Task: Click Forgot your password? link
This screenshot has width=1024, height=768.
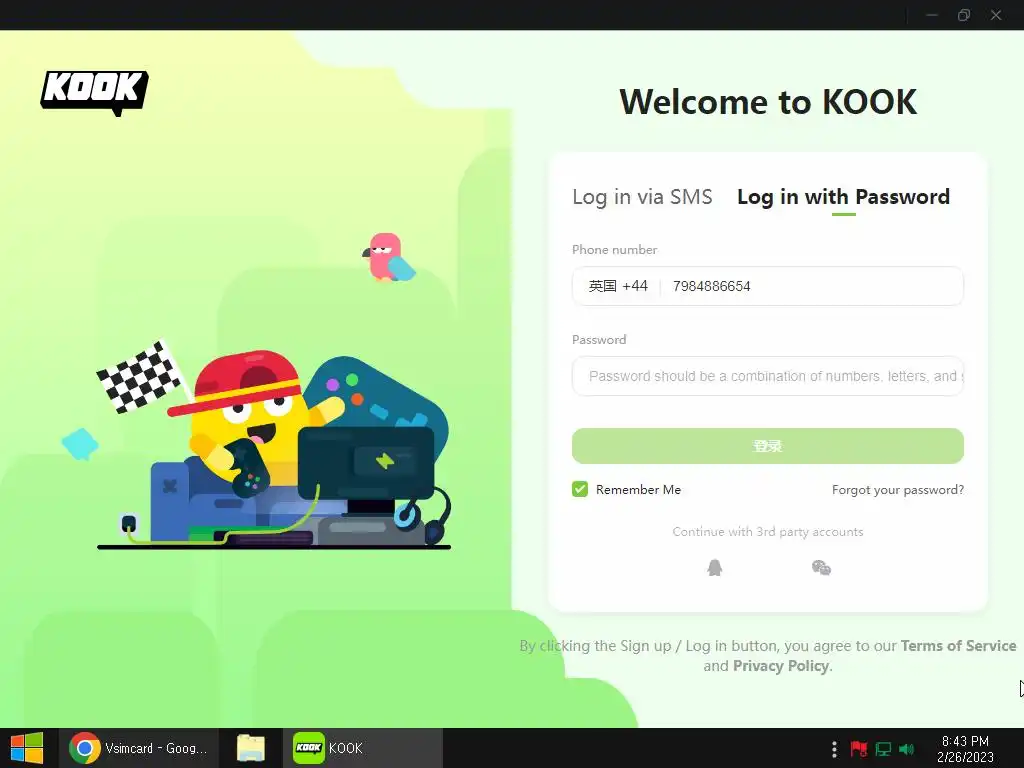Action: click(x=898, y=490)
